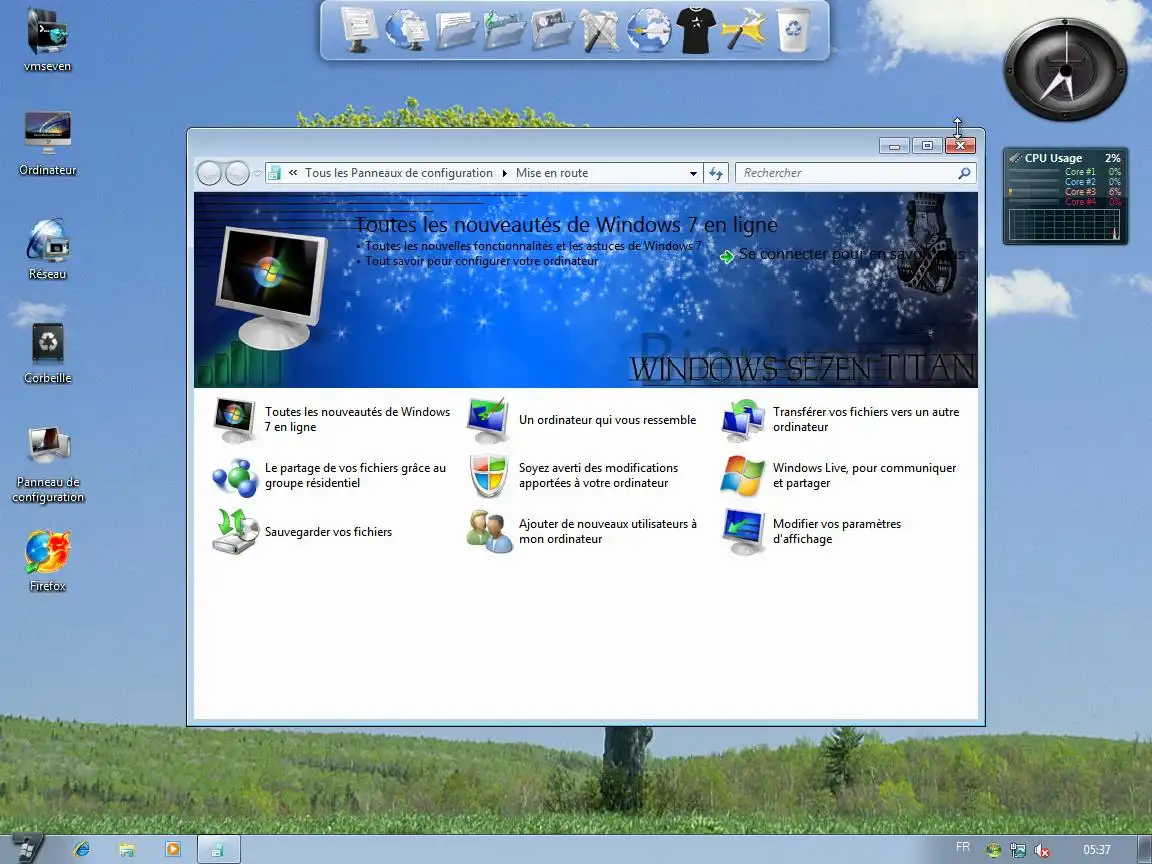The width and height of the screenshot is (1152, 864).
Task: Expand the arrow before Mise en route
Action: point(504,173)
